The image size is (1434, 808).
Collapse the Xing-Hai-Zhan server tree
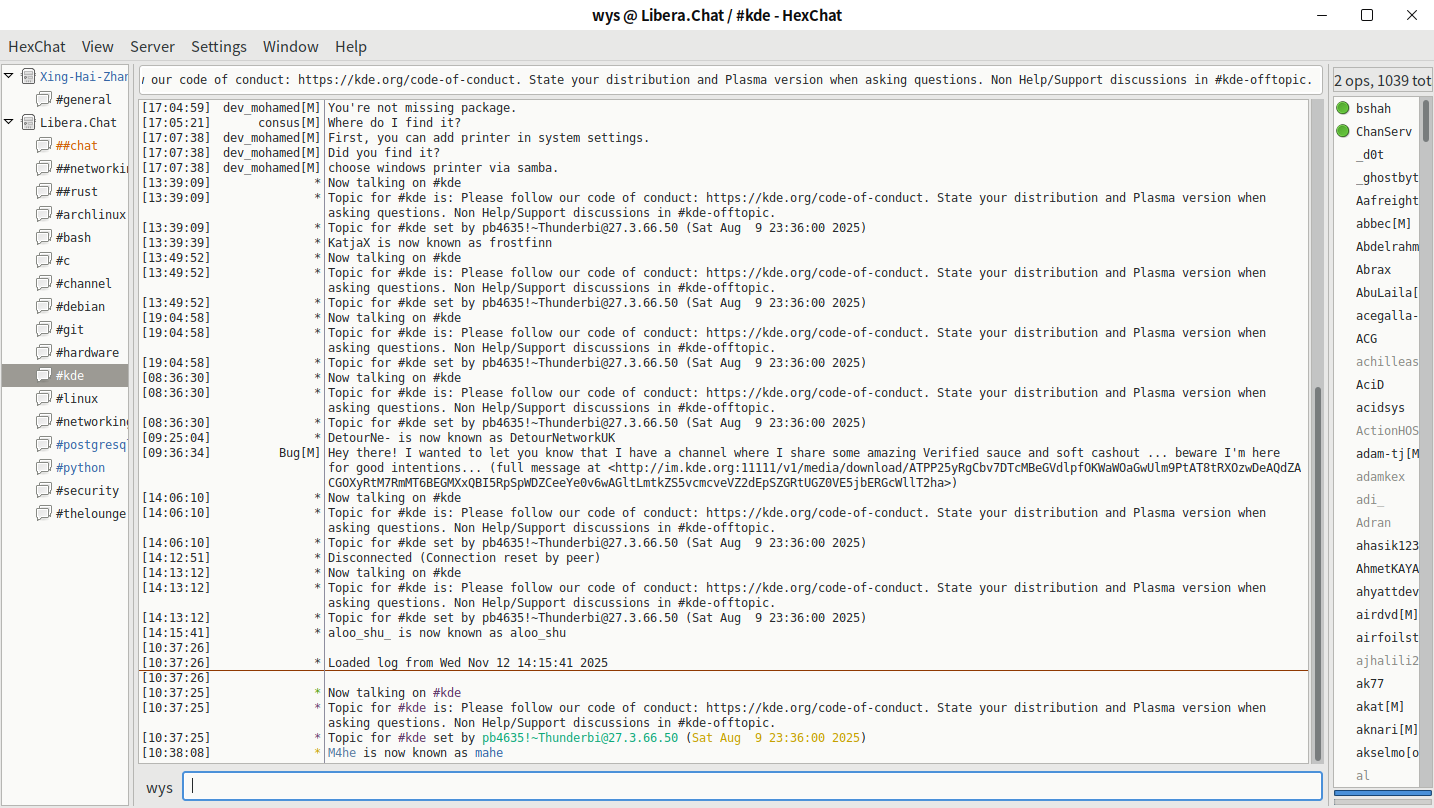9,77
